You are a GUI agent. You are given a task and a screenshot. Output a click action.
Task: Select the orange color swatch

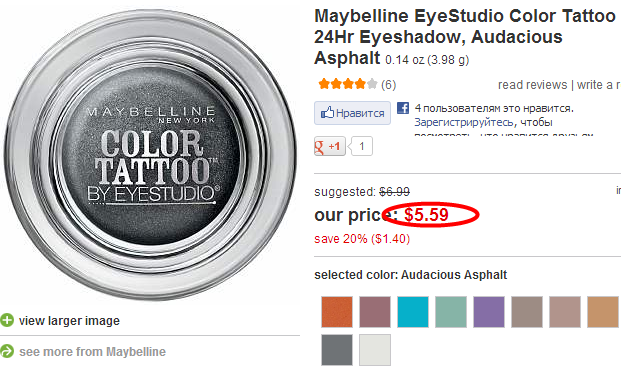coord(337,312)
